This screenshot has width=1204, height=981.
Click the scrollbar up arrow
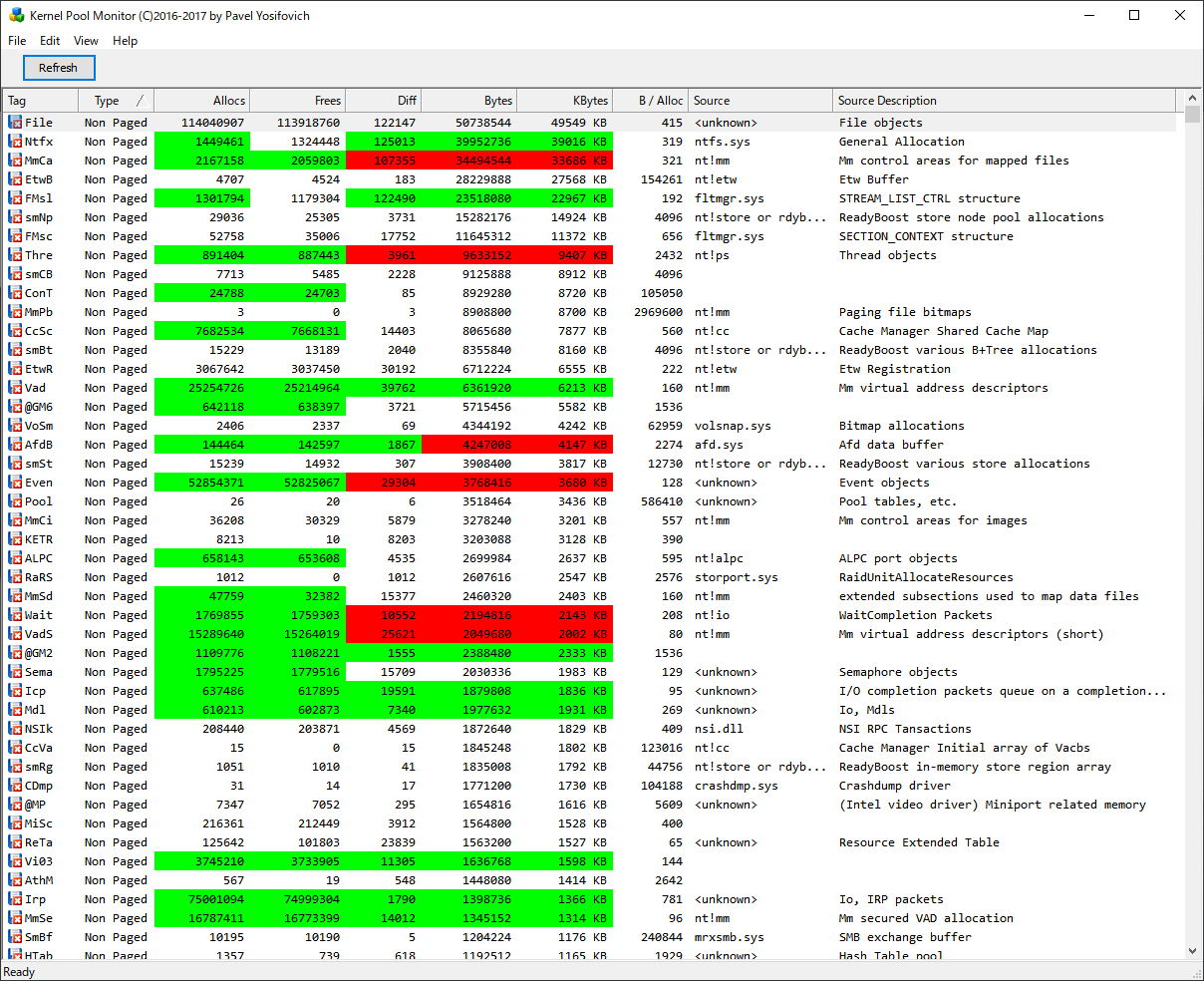click(1190, 100)
